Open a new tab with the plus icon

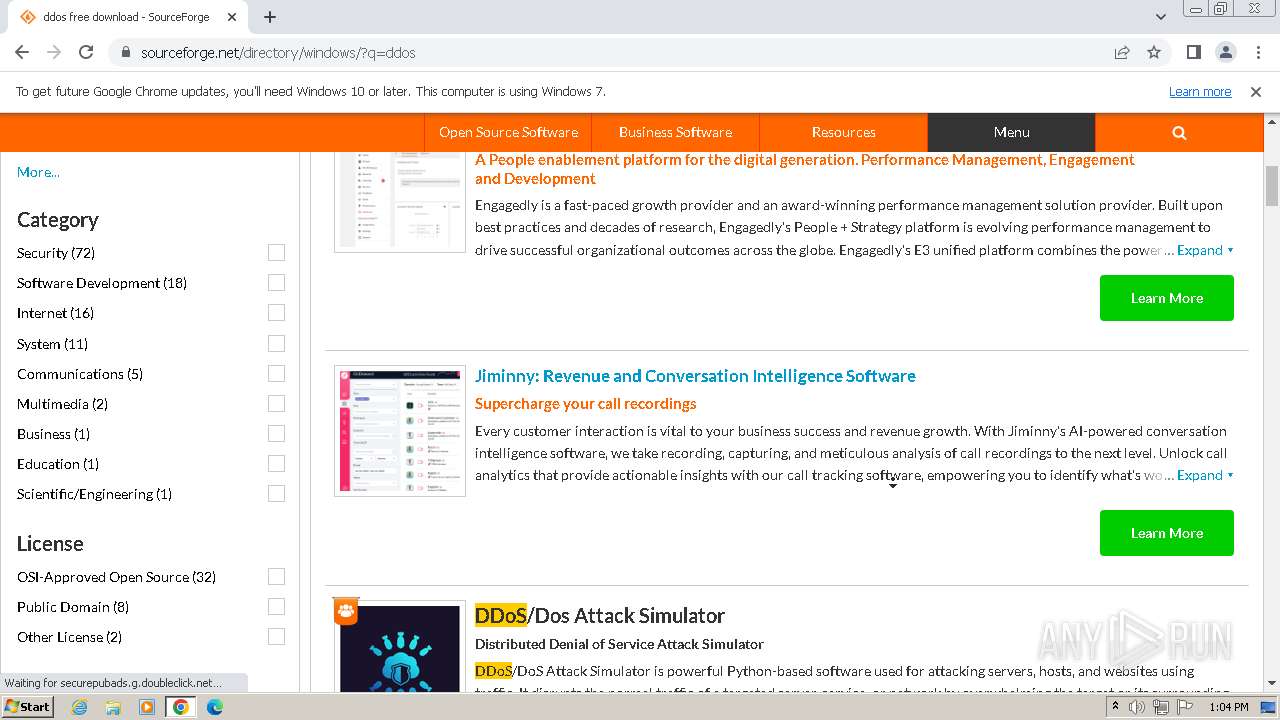270,17
